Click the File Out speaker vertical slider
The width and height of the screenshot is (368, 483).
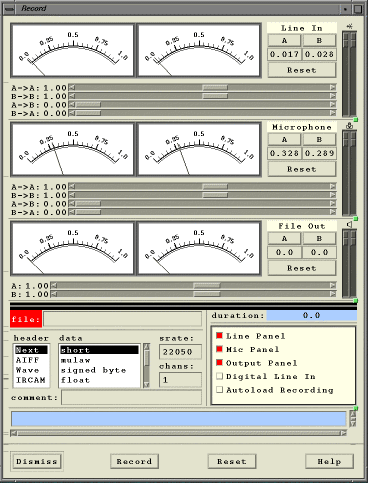pos(349,263)
